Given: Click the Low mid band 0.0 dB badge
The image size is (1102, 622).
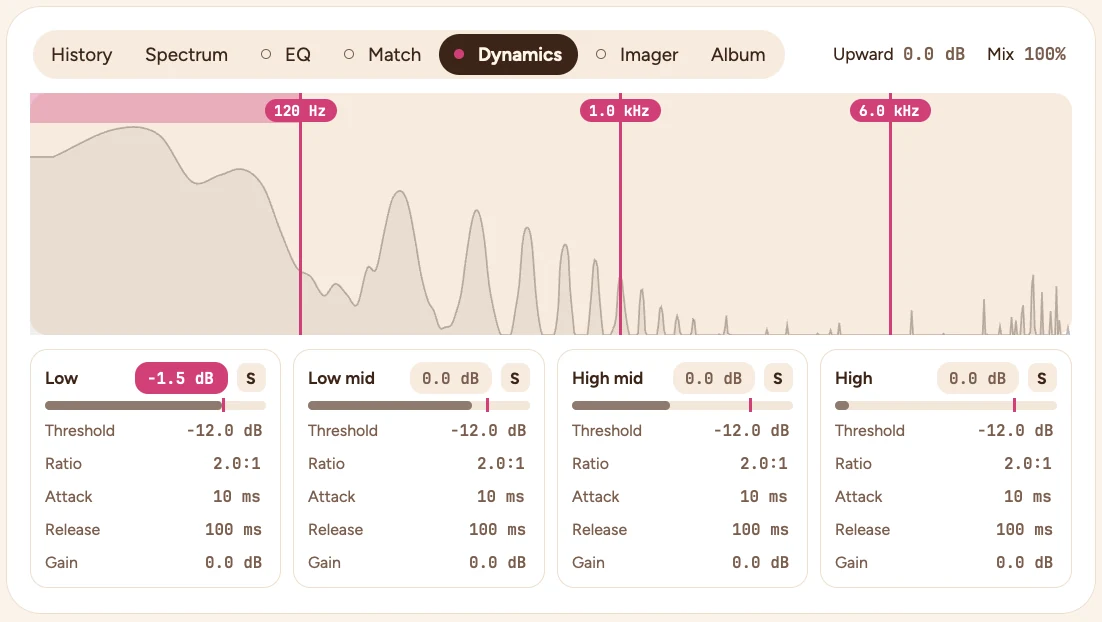Looking at the screenshot, I should (450, 378).
